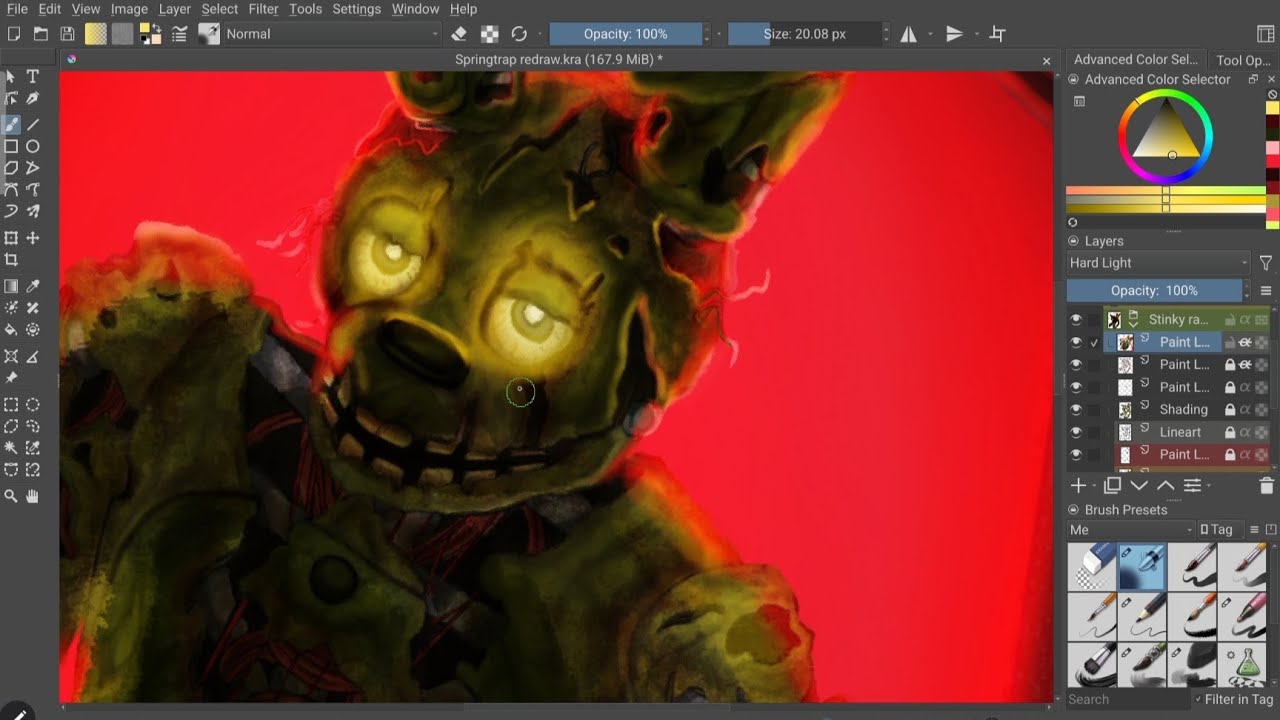Adjust the brush Size slider
The image size is (1280, 720).
(804, 34)
